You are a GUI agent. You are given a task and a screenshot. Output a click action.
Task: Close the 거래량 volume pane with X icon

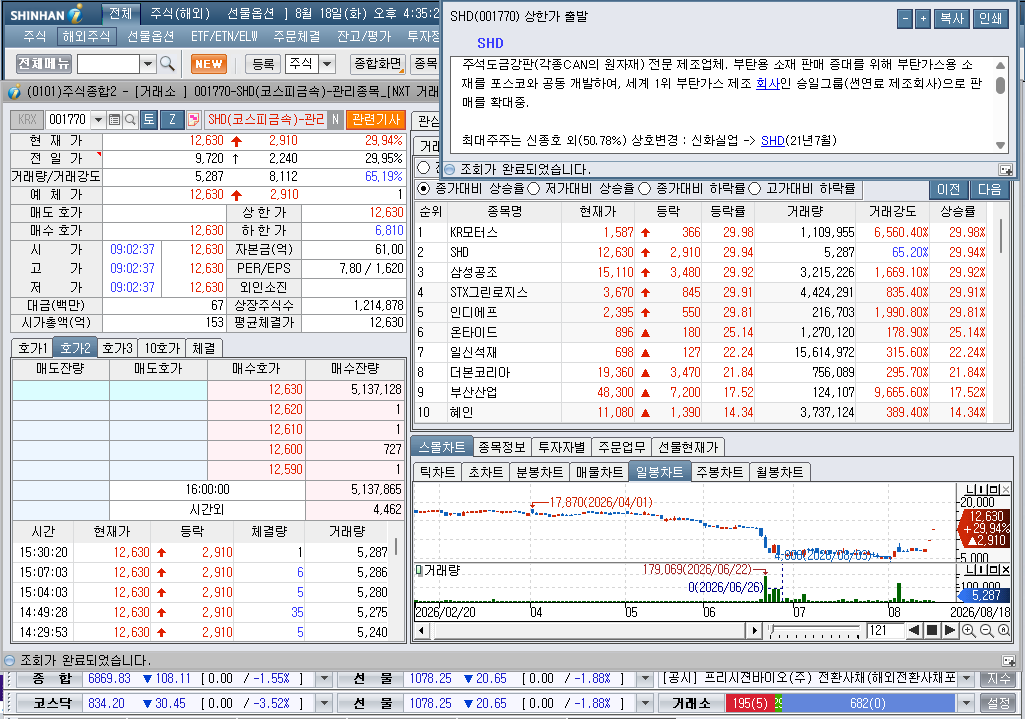tap(1006, 570)
